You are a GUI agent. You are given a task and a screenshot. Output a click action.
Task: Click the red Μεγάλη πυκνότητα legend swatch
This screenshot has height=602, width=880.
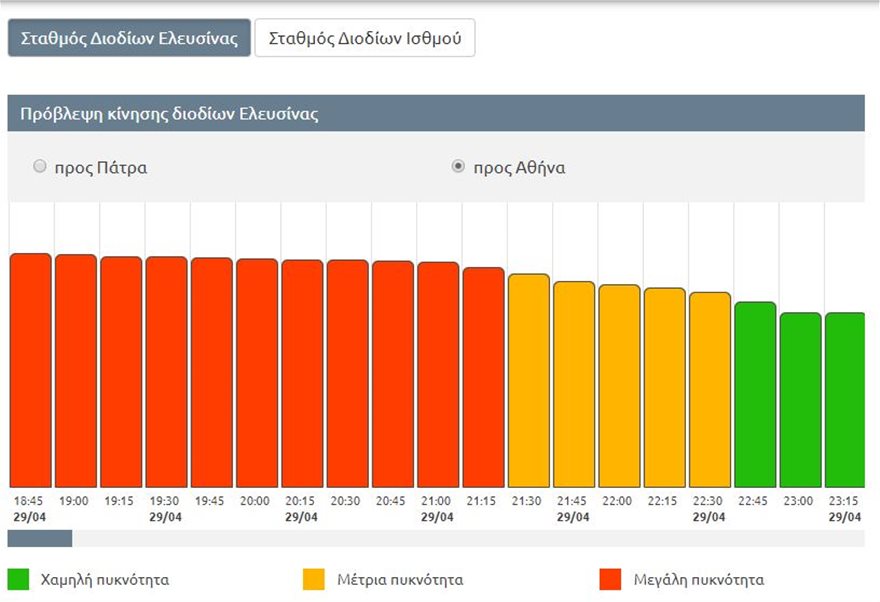608,579
